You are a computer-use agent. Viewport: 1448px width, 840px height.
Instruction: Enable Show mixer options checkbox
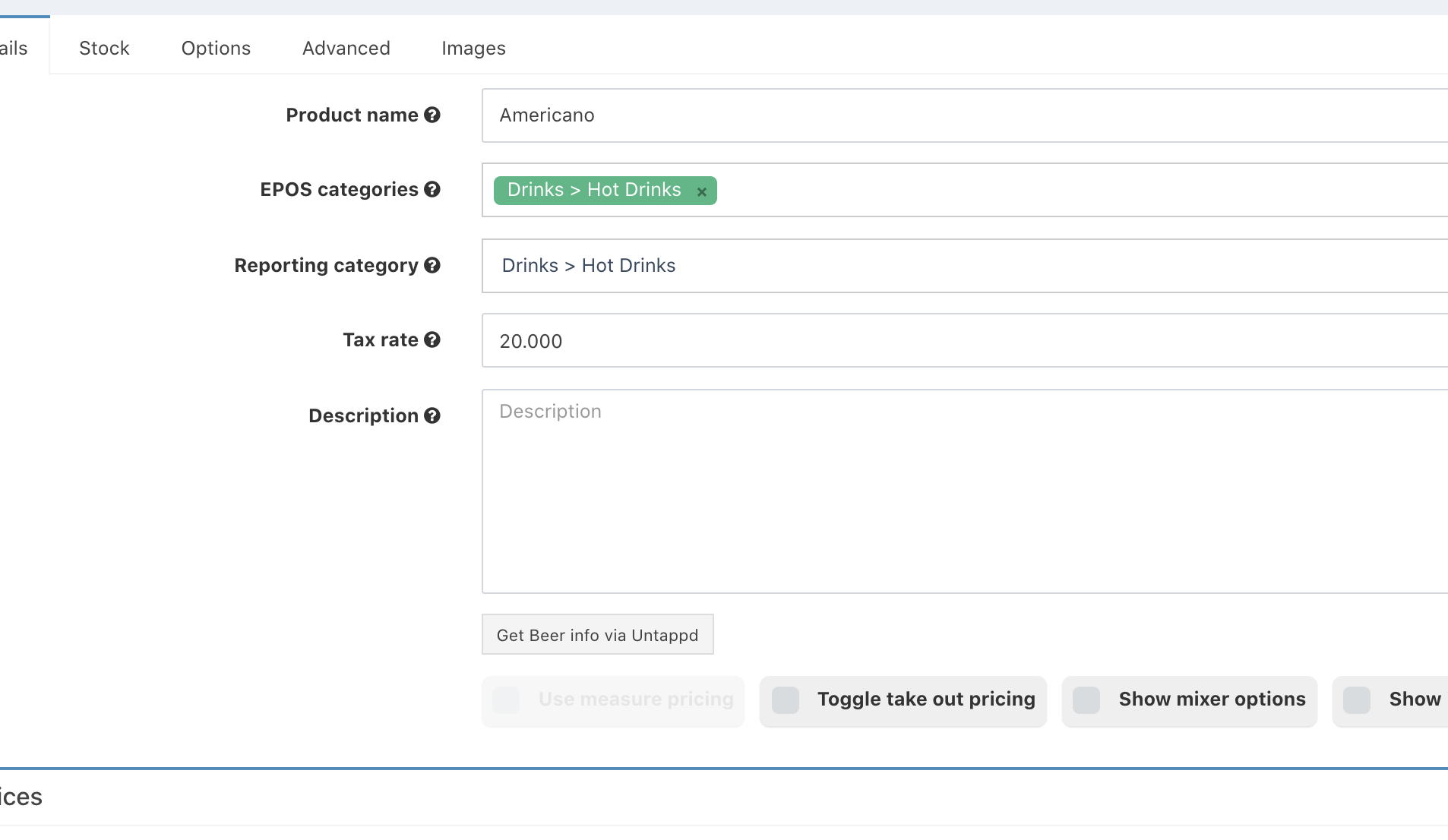click(1086, 699)
